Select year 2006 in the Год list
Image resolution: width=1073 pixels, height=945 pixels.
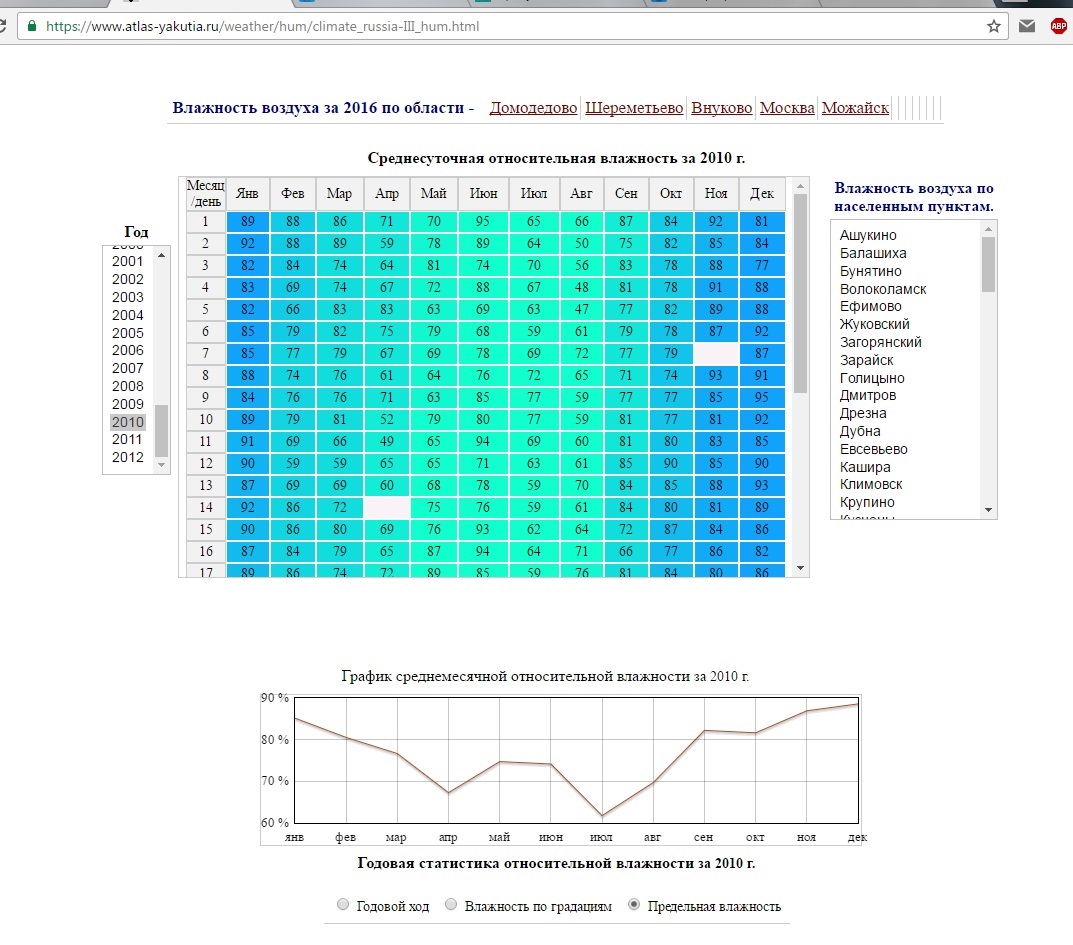coord(128,350)
